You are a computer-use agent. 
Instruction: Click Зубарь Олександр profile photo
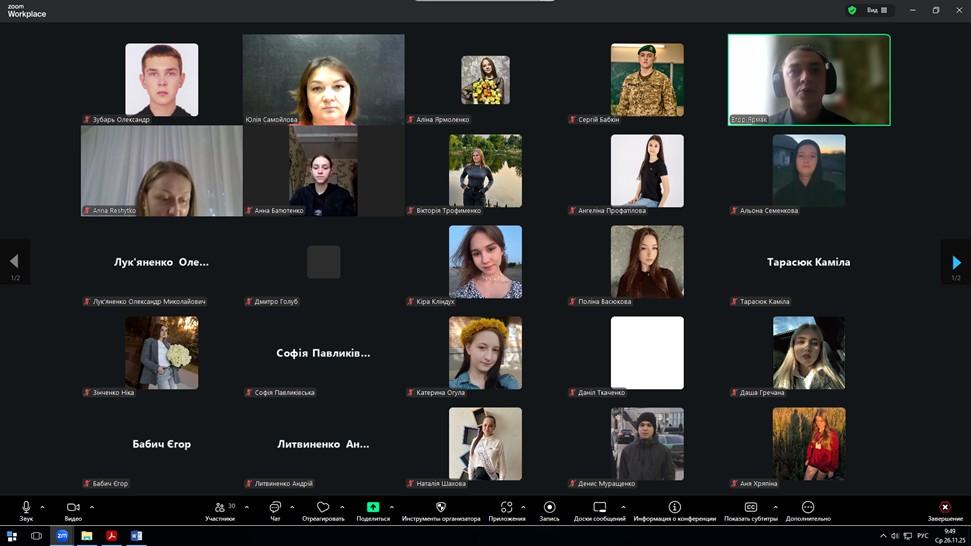(x=162, y=79)
